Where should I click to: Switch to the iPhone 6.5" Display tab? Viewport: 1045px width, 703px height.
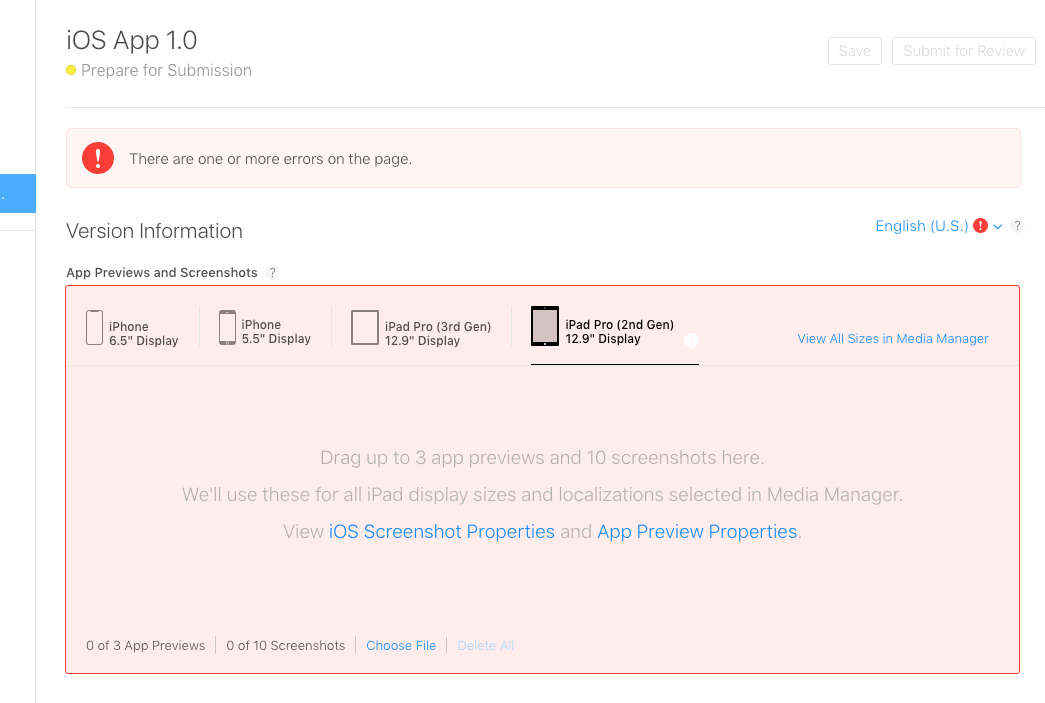click(x=143, y=333)
